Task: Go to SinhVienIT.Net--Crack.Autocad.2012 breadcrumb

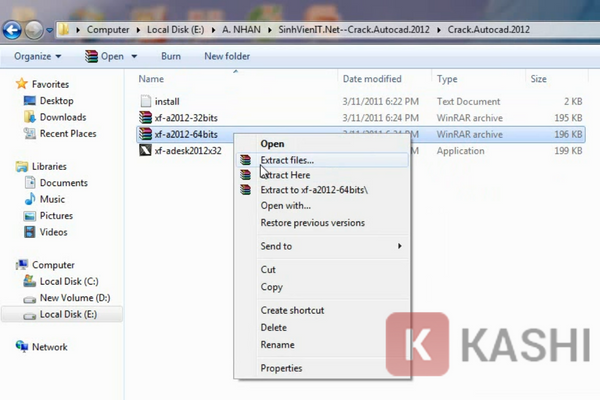Action: click(354, 29)
